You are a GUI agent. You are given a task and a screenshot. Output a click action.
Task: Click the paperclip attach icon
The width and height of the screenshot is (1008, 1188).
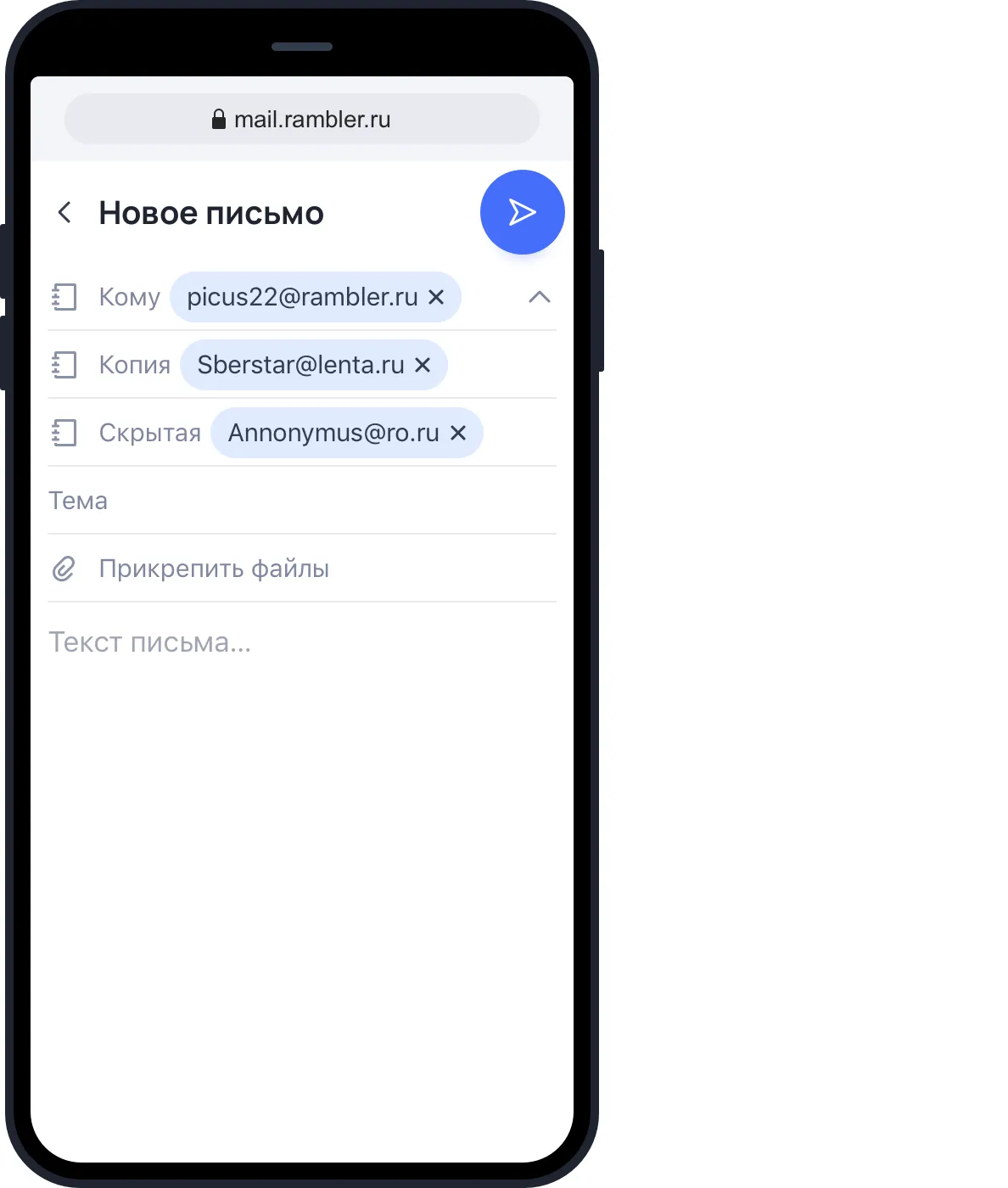[x=64, y=569]
